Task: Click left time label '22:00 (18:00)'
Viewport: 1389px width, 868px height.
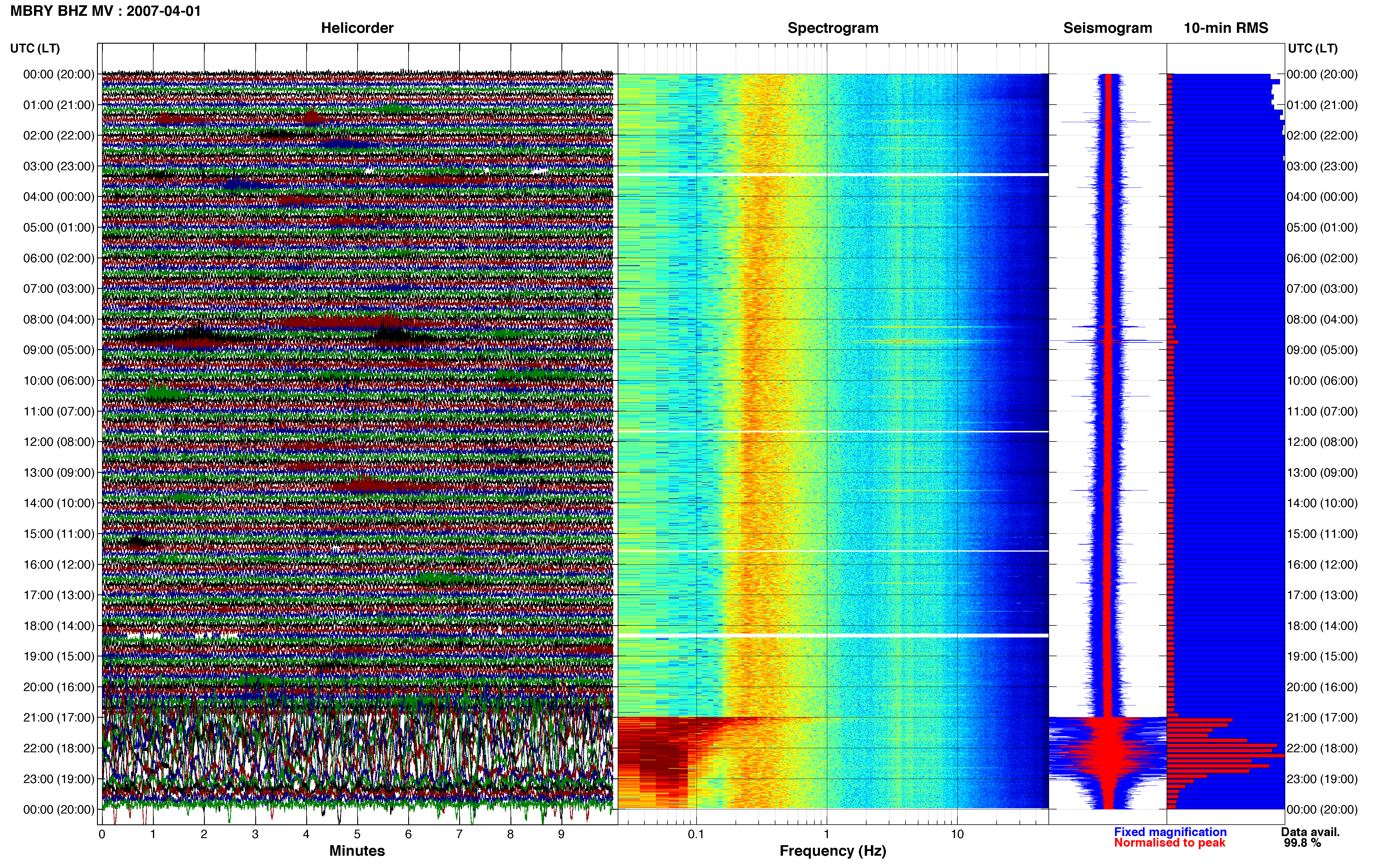Action: pos(59,748)
